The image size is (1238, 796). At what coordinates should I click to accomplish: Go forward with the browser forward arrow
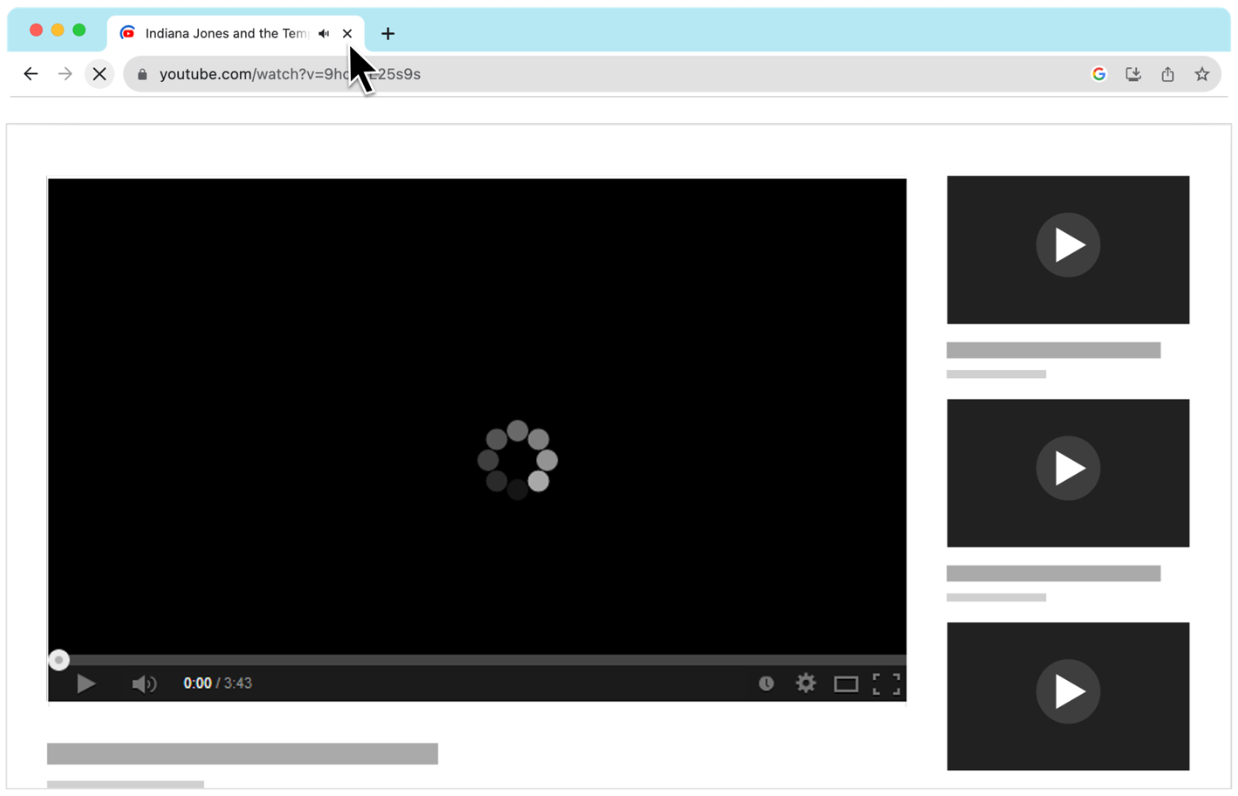pos(65,74)
